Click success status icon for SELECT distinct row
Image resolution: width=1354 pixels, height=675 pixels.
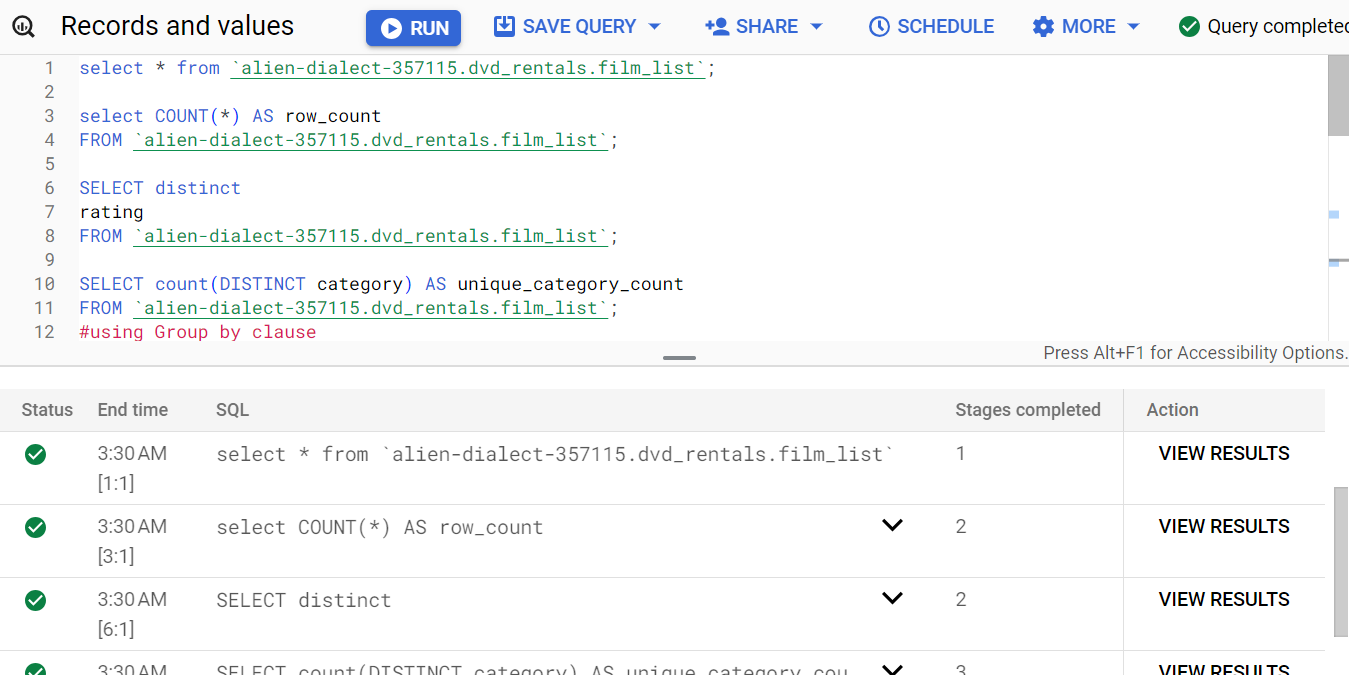click(35, 600)
